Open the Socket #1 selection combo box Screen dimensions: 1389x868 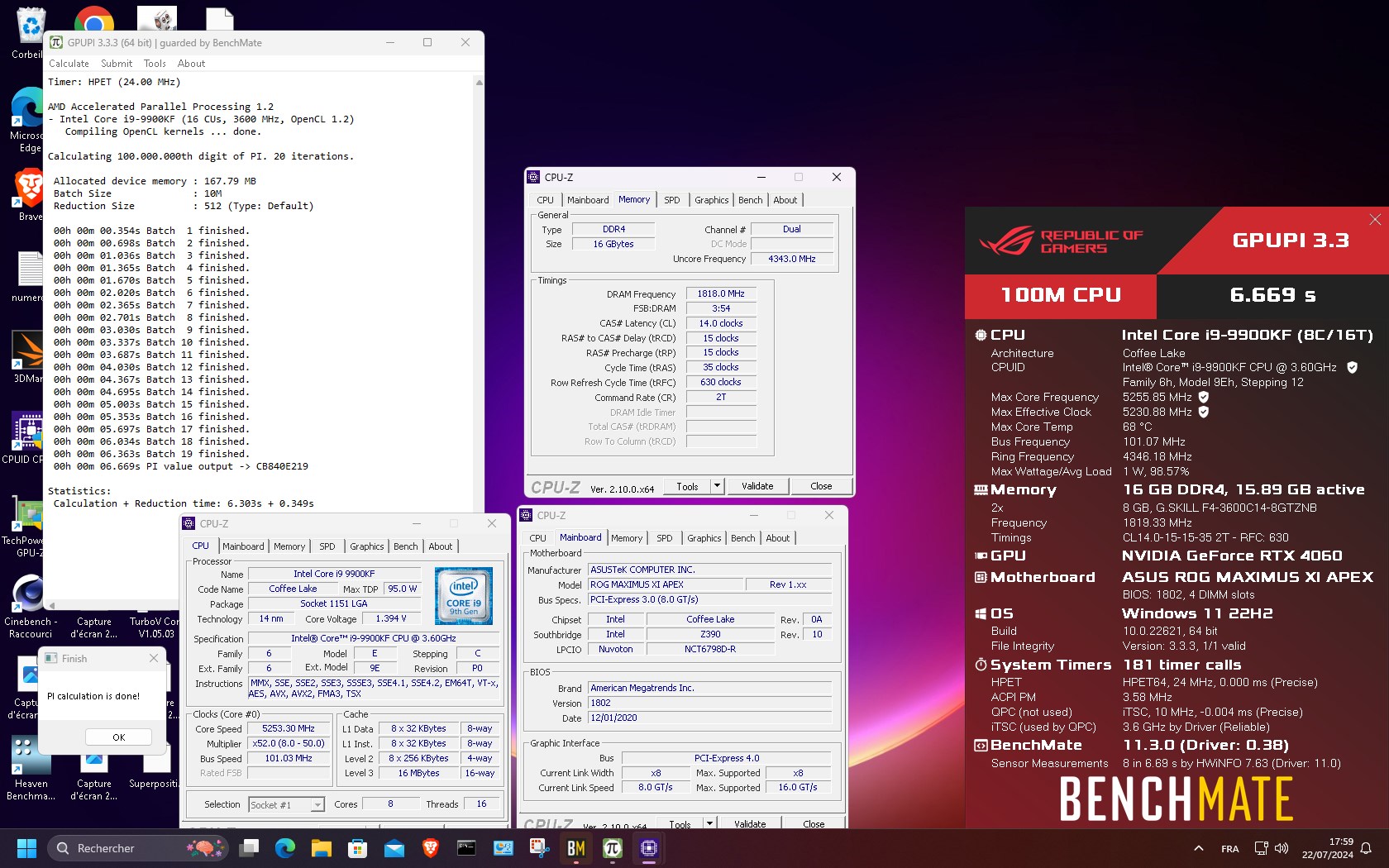tap(286, 804)
